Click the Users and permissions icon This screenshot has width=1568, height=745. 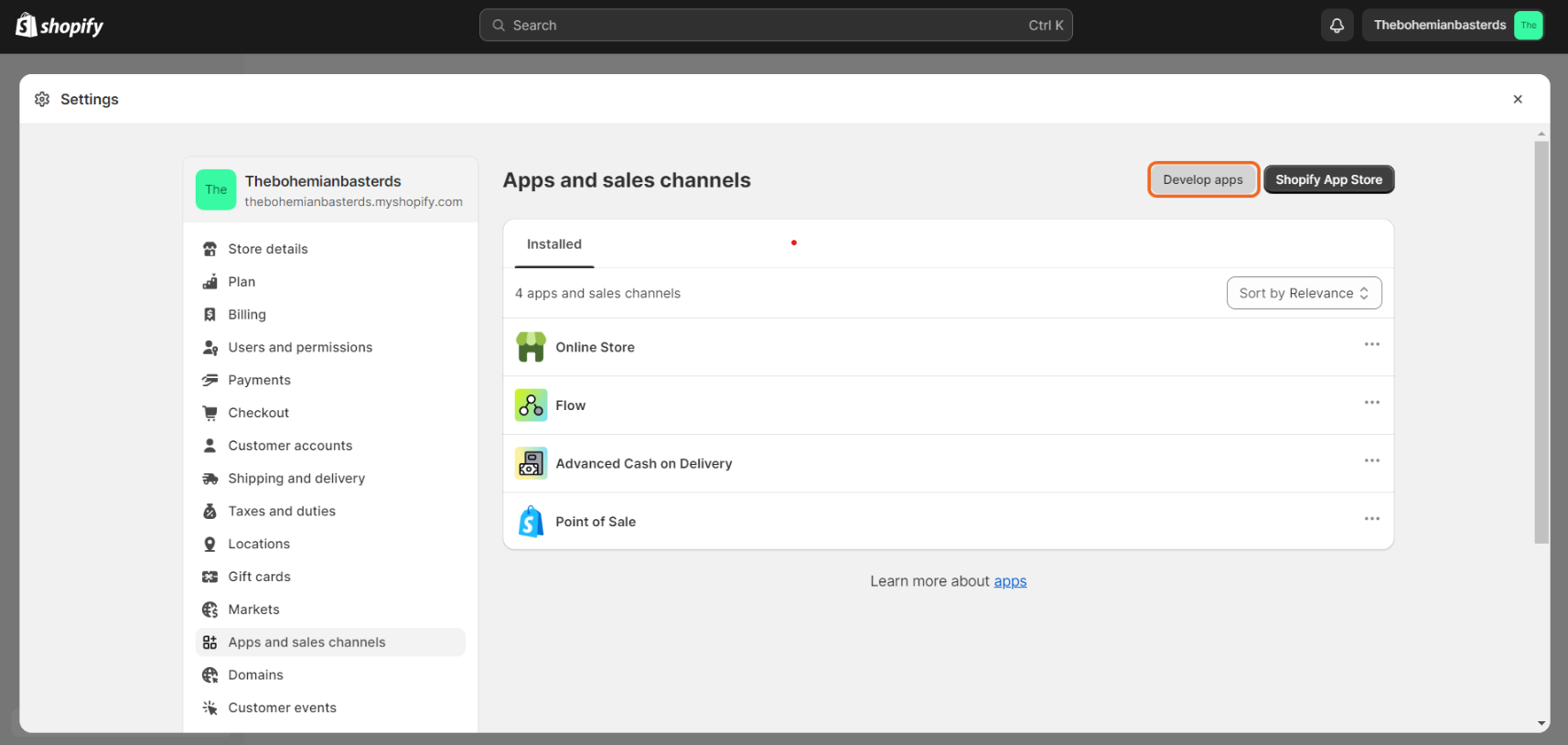coord(209,348)
